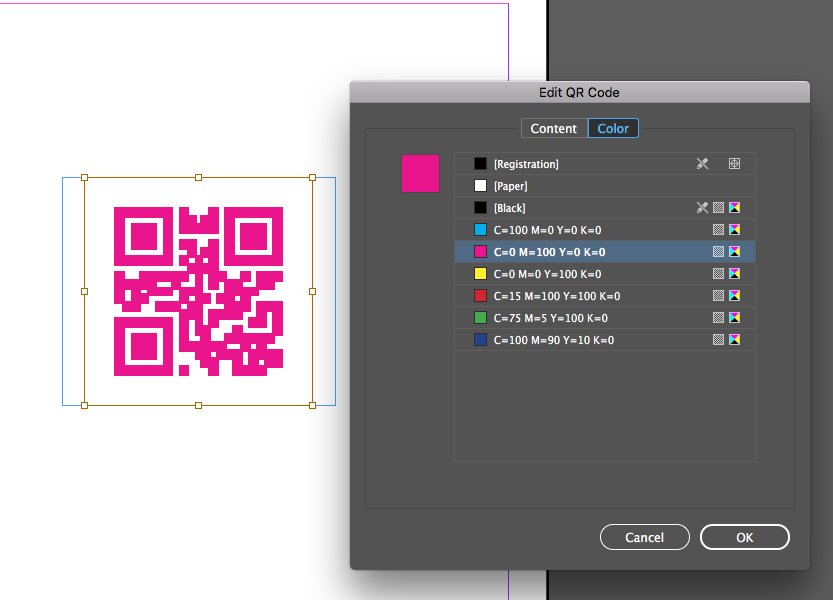Click the yellow color chip
The height and width of the screenshot is (600, 833).
tap(480, 274)
